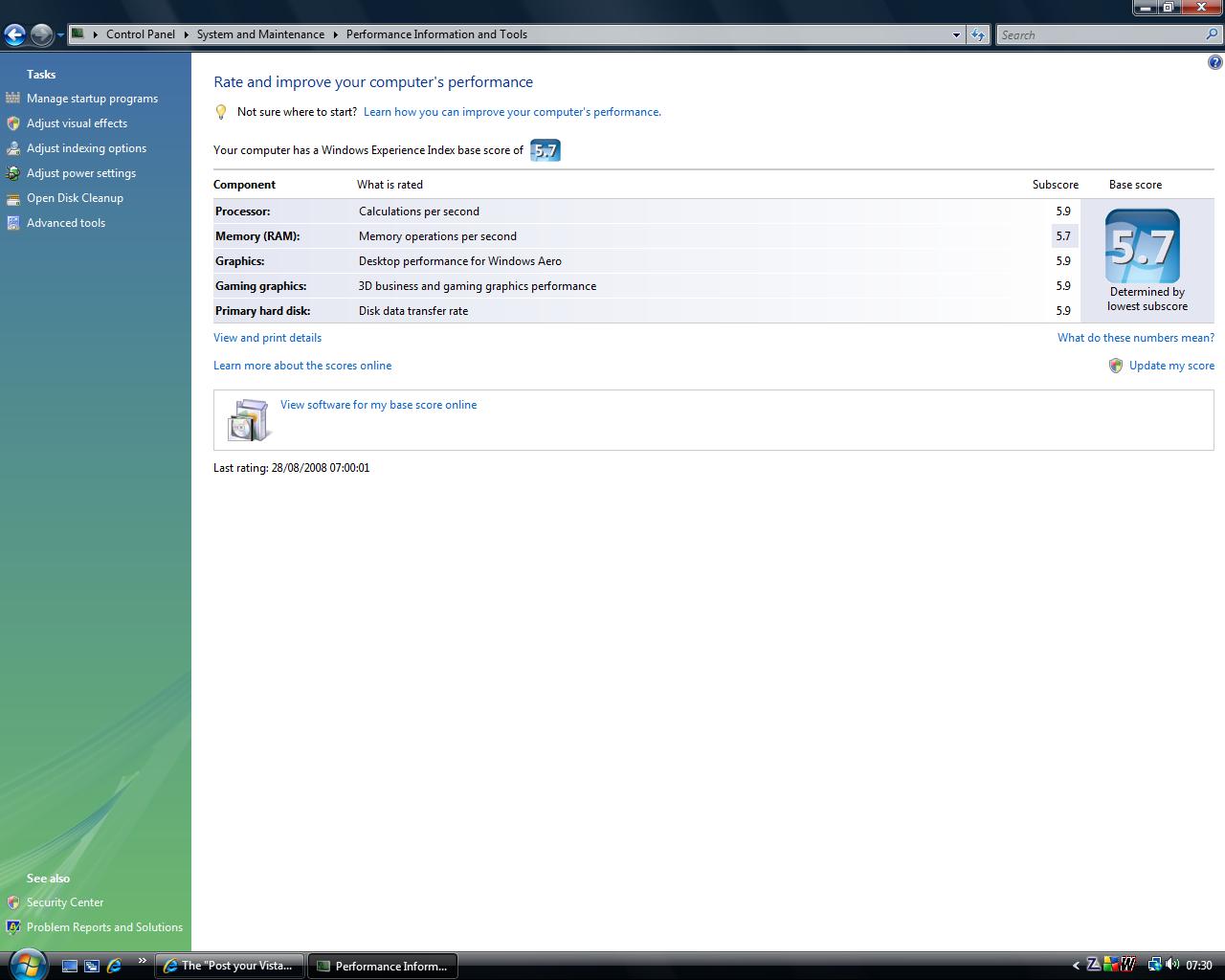
Task: Expand the arrow after Control Panel breadcrumb
Action: click(186, 34)
